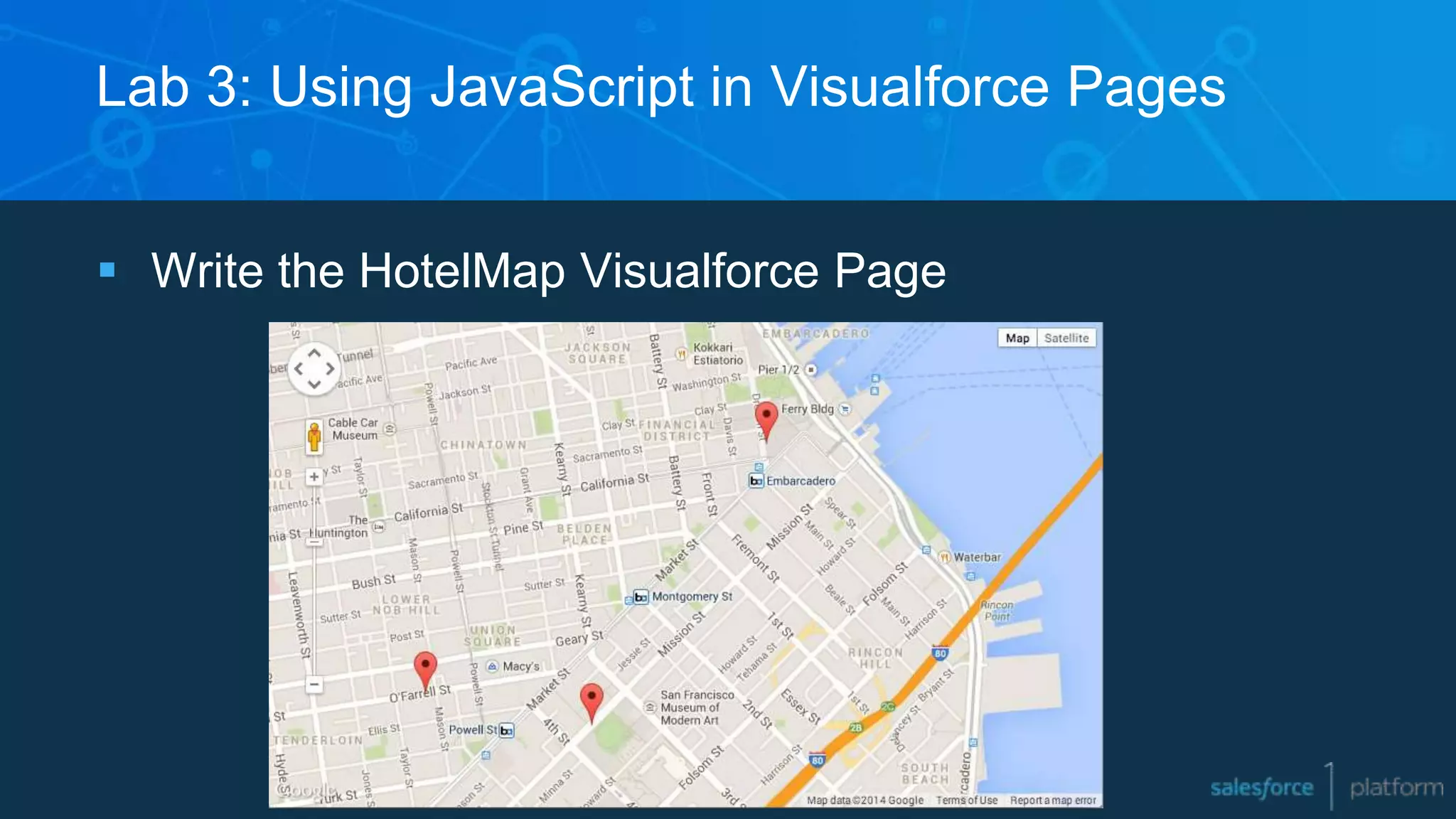Click the SOUTH BEACH label
The height and width of the screenshot is (819, 1456).
click(925, 773)
